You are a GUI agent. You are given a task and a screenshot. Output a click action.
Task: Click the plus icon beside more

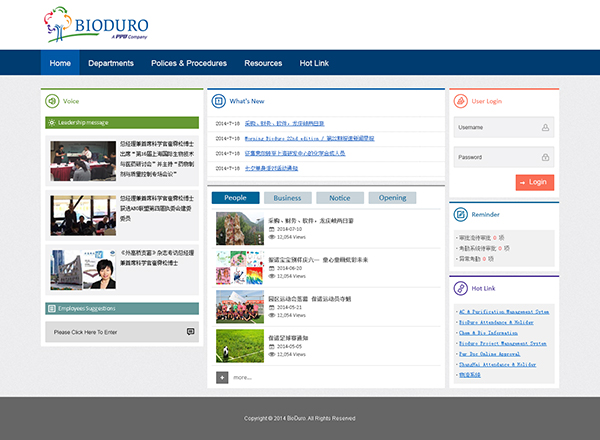click(x=222, y=377)
